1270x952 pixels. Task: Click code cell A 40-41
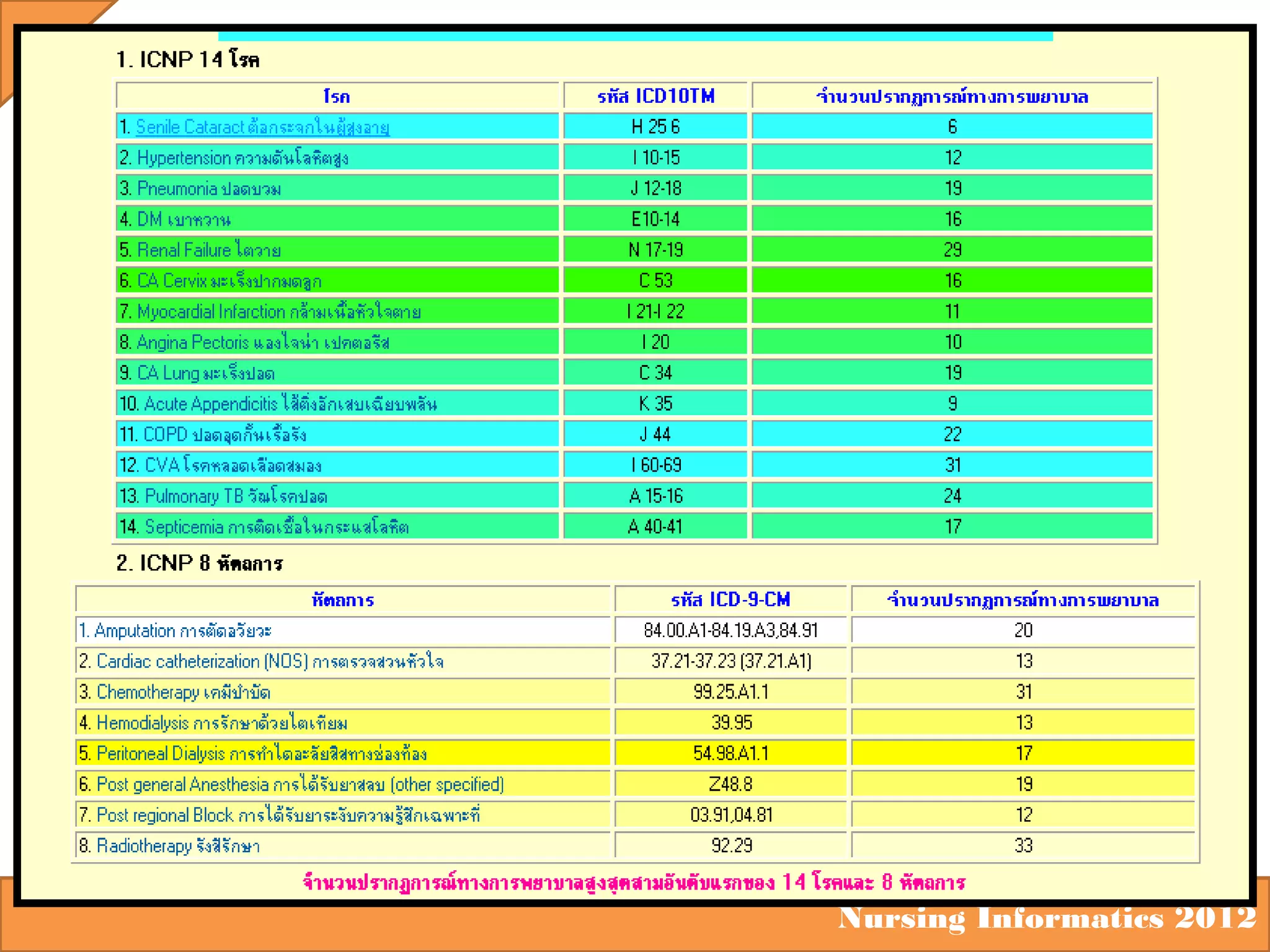[655, 526]
